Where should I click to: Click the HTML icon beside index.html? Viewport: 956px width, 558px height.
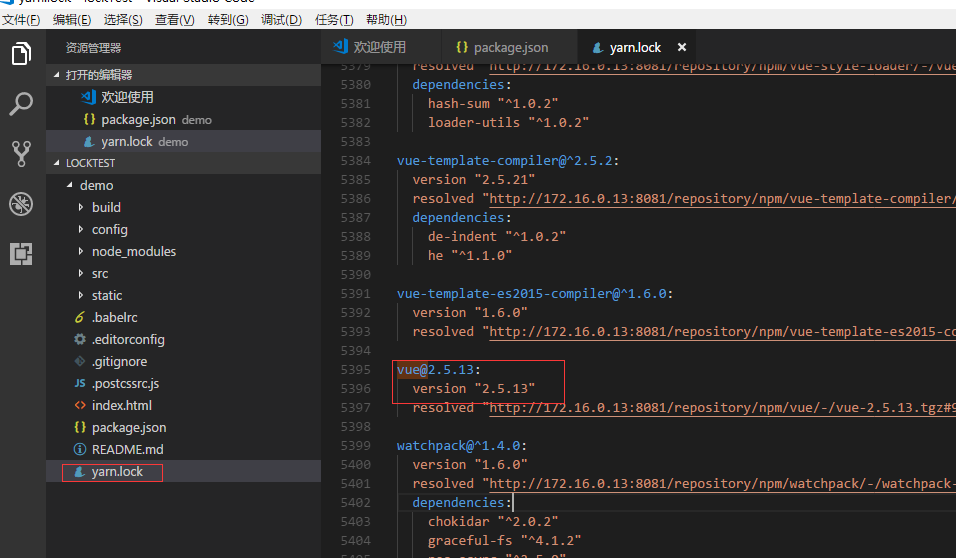pyautogui.click(x=80, y=405)
